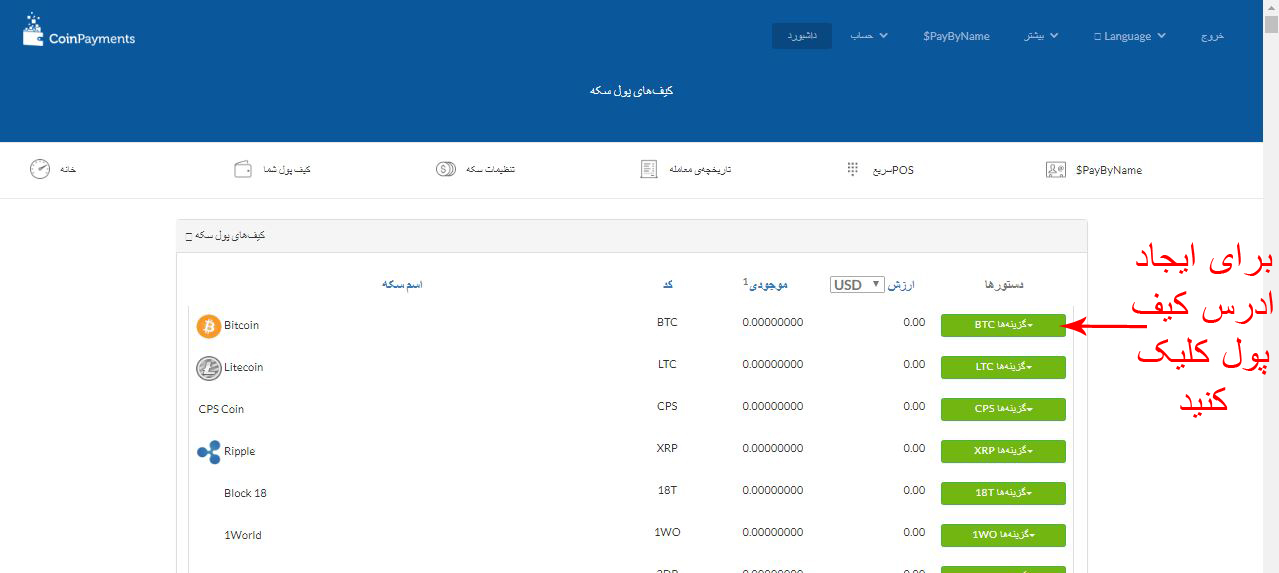Click the Ripple coin icon
This screenshot has width=1279, height=573.
209,452
